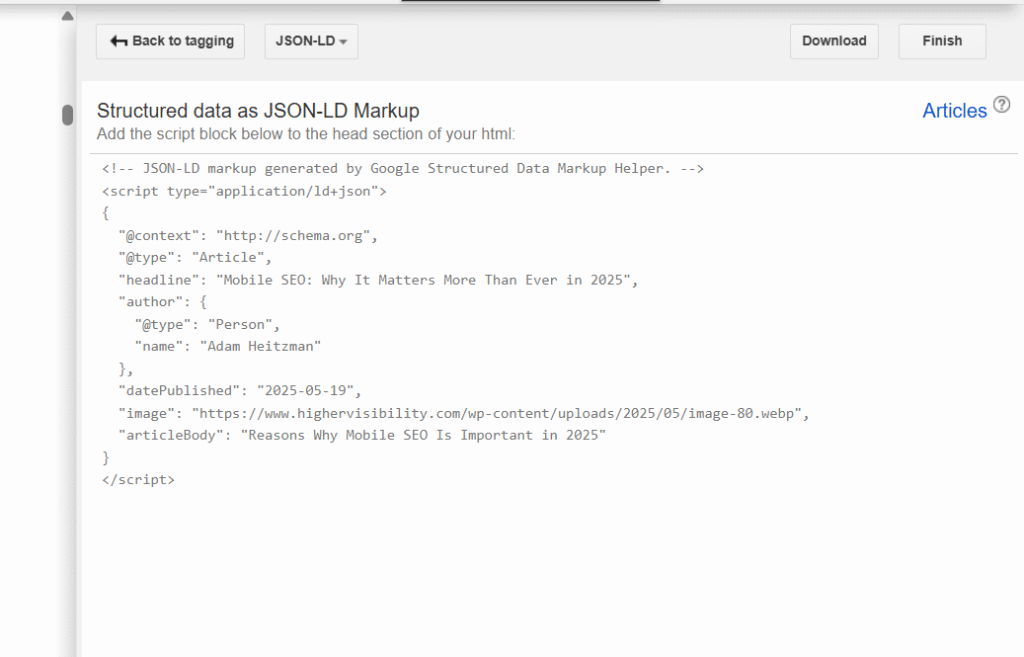Image resolution: width=1024 pixels, height=657 pixels.
Task: Open the Articles link
Action: pyautogui.click(x=954, y=111)
